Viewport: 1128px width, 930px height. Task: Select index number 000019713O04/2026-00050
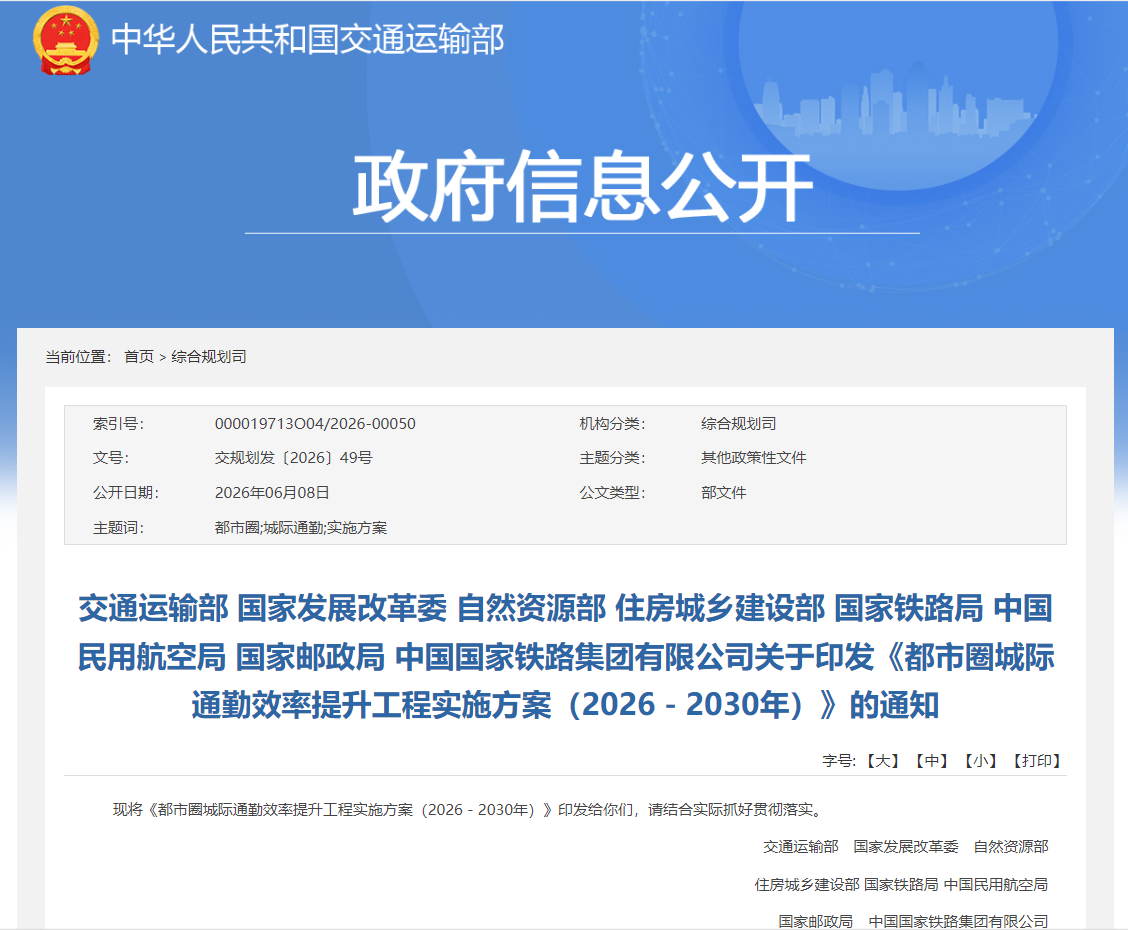tap(315, 424)
